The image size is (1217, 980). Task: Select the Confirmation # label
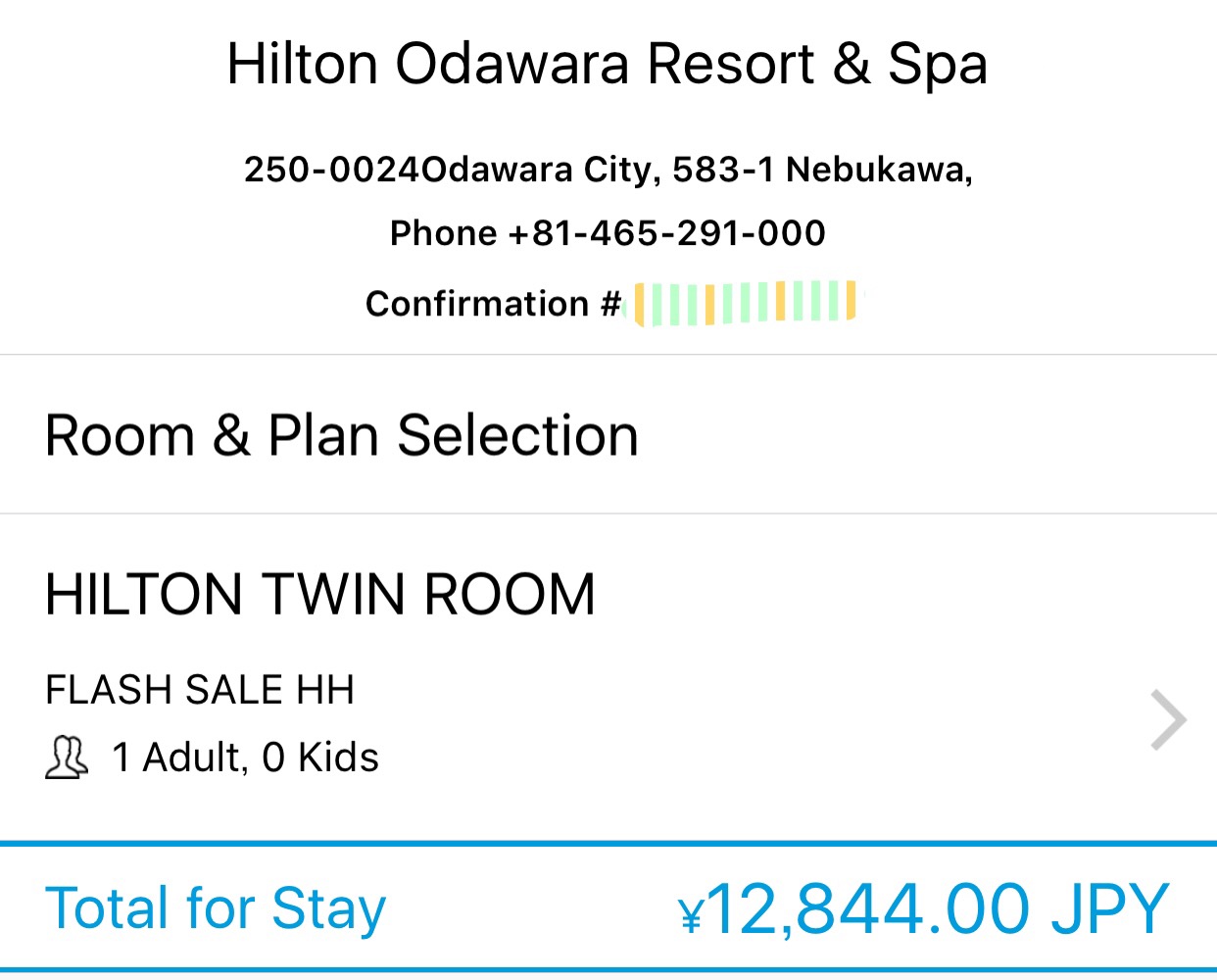[493, 304]
